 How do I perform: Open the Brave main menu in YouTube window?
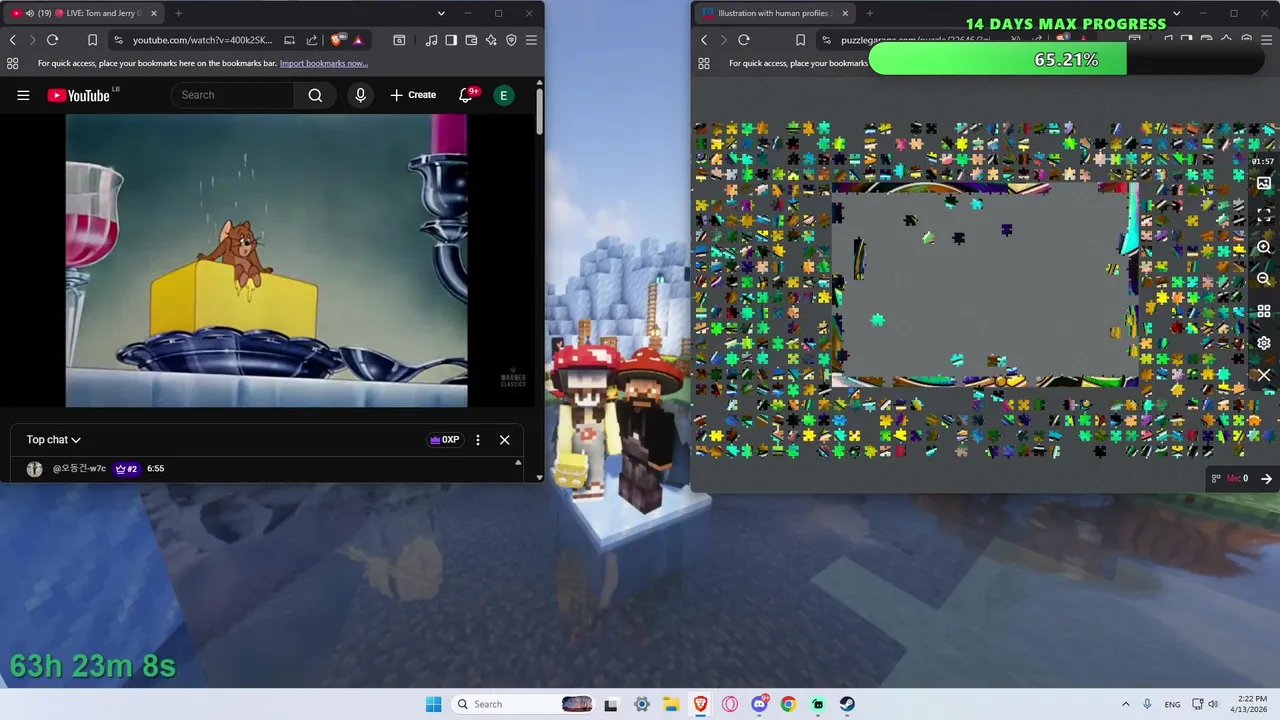pyautogui.click(x=531, y=40)
